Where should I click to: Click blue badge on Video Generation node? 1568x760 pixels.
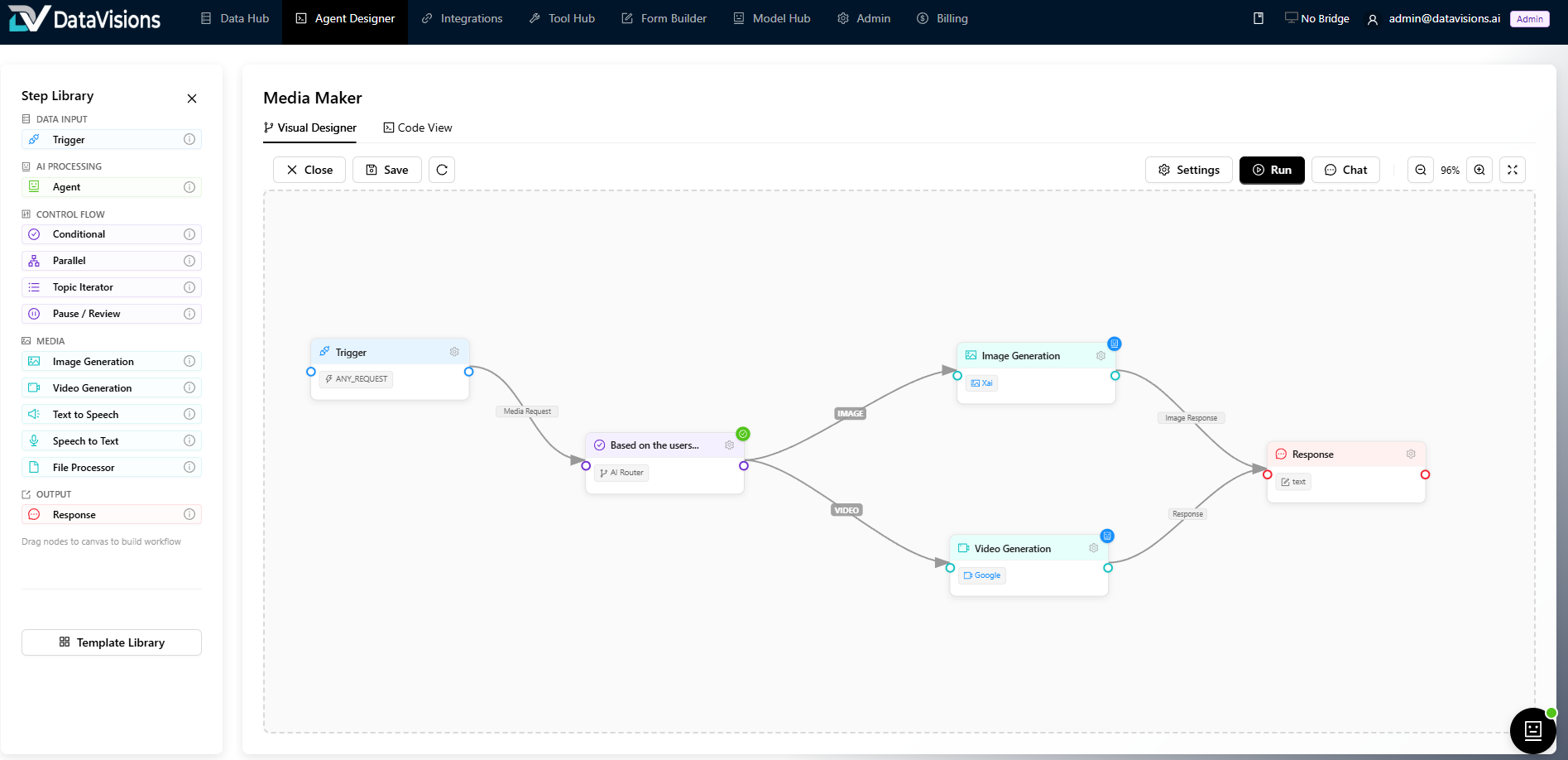(x=1107, y=536)
